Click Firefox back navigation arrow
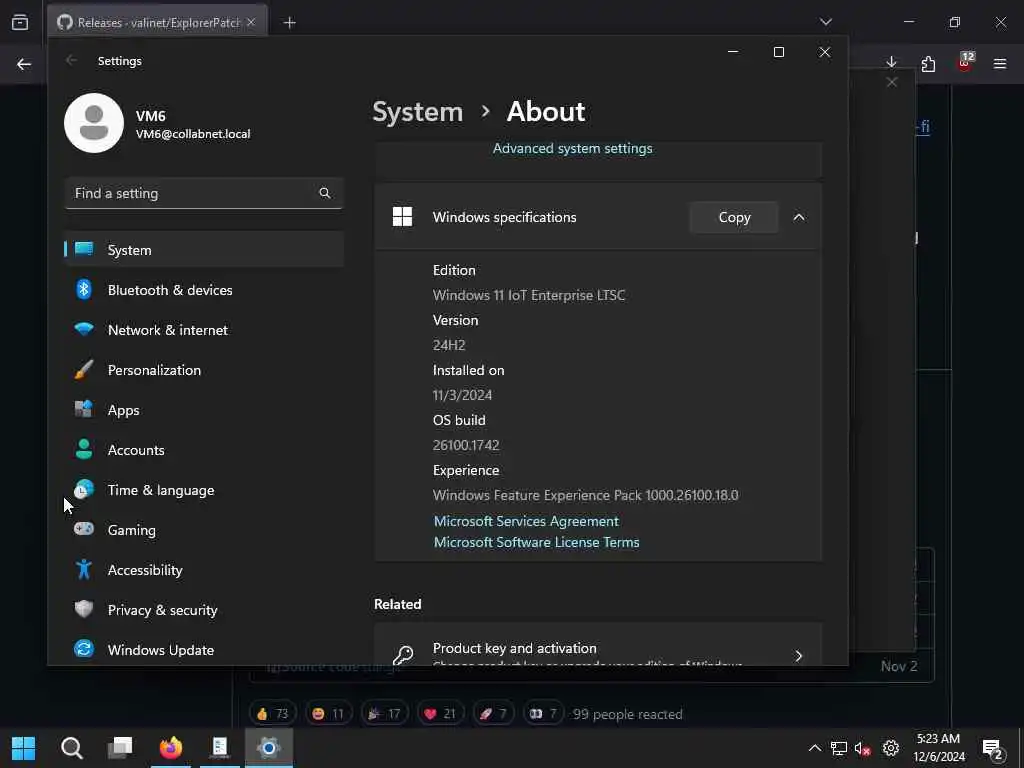The height and width of the screenshot is (768, 1024). (x=24, y=64)
